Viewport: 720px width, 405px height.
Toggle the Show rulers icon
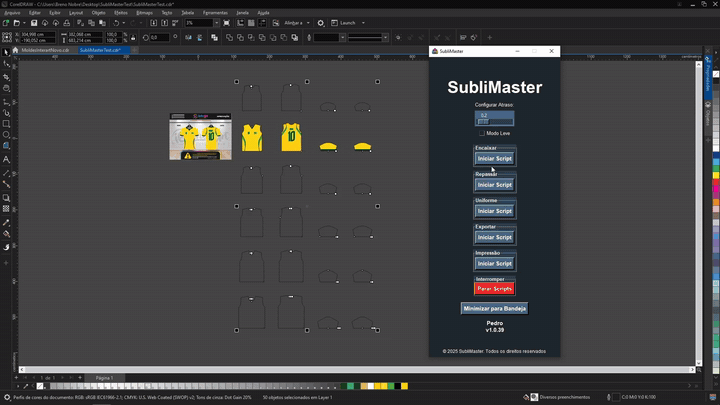click(240, 23)
